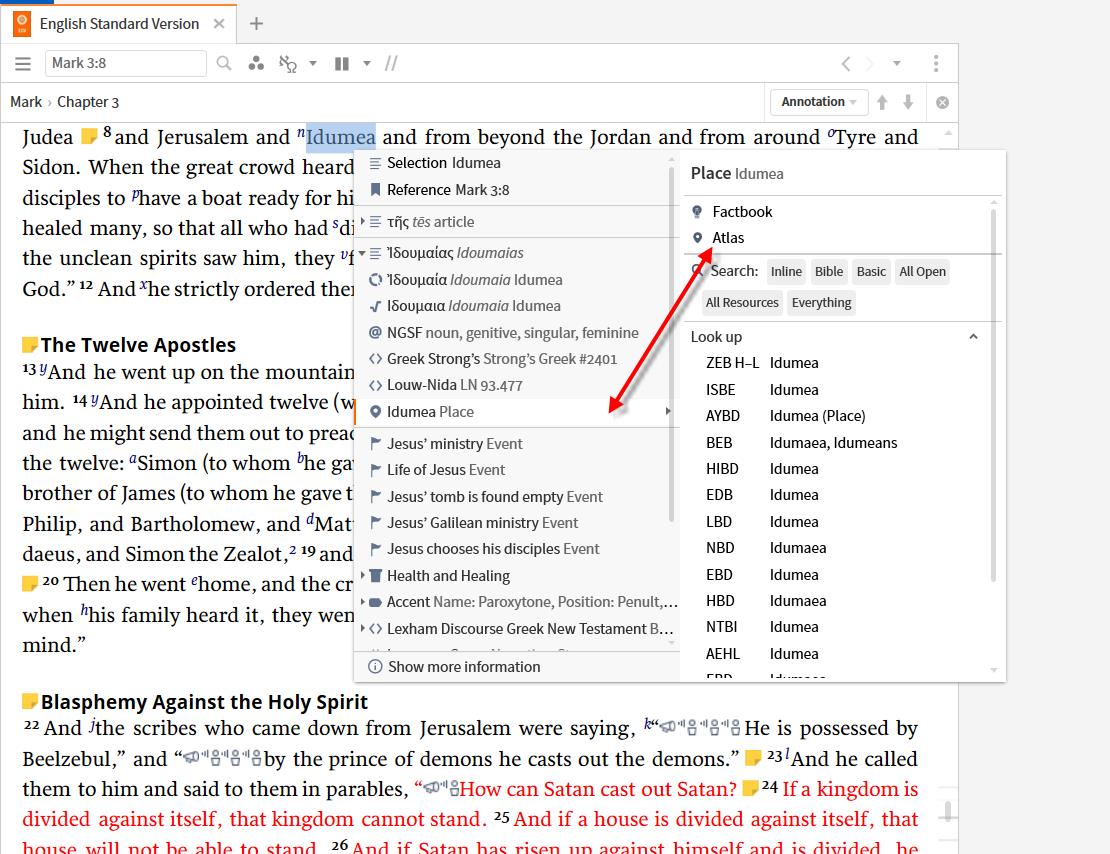Select the English Standard Version tab
This screenshot has width=1110, height=854.
click(x=119, y=24)
